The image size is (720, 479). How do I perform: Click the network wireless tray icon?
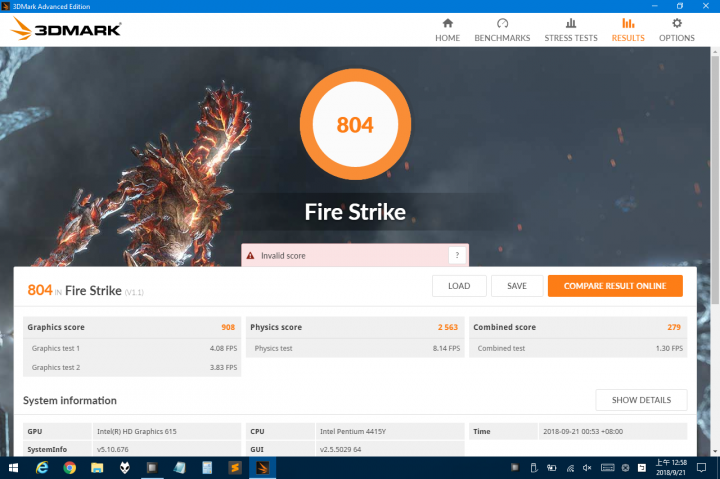570,468
